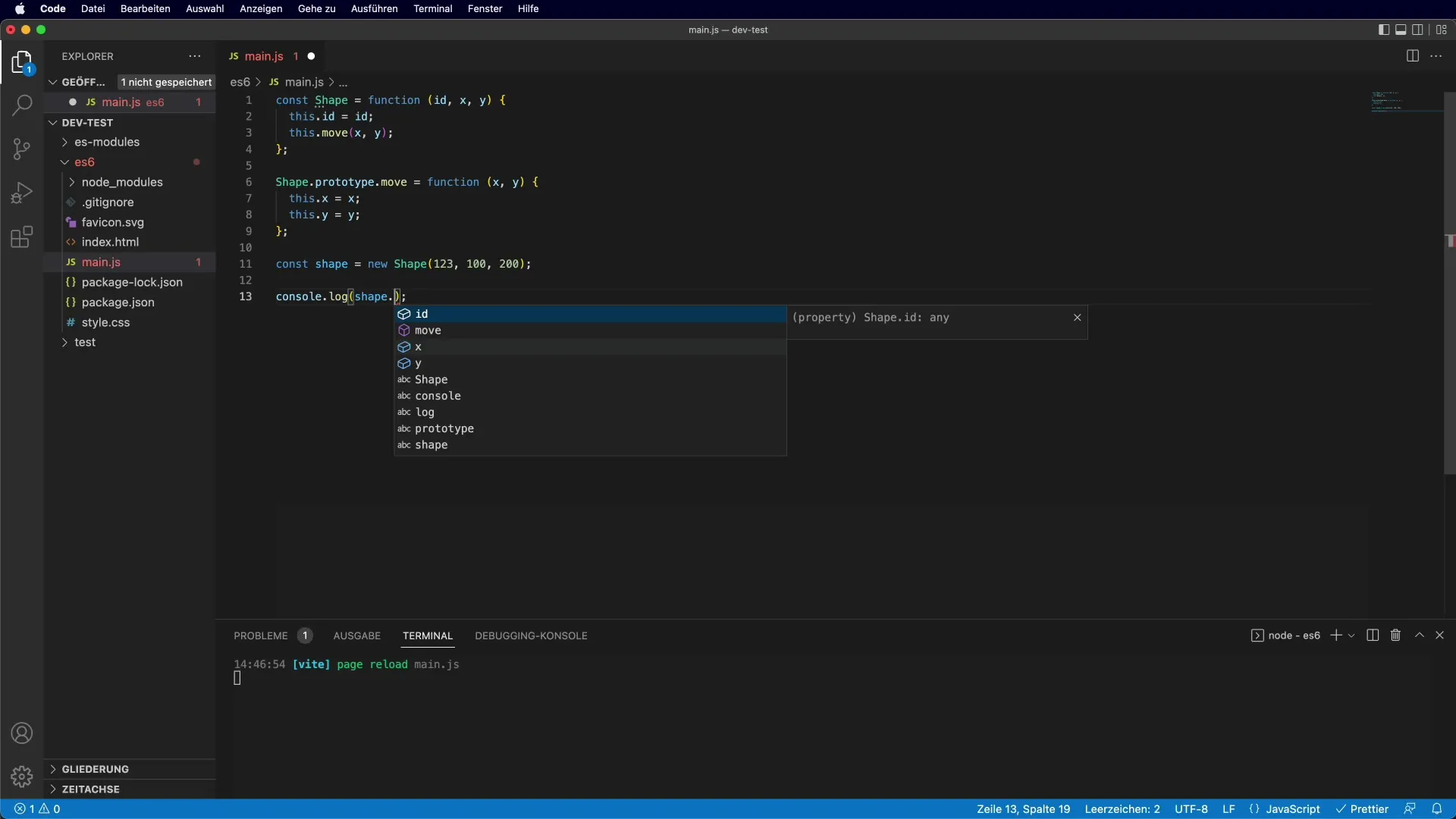1456x819 pixels.
Task: Open the Ausführen menu
Action: click(x=374, y=8)
